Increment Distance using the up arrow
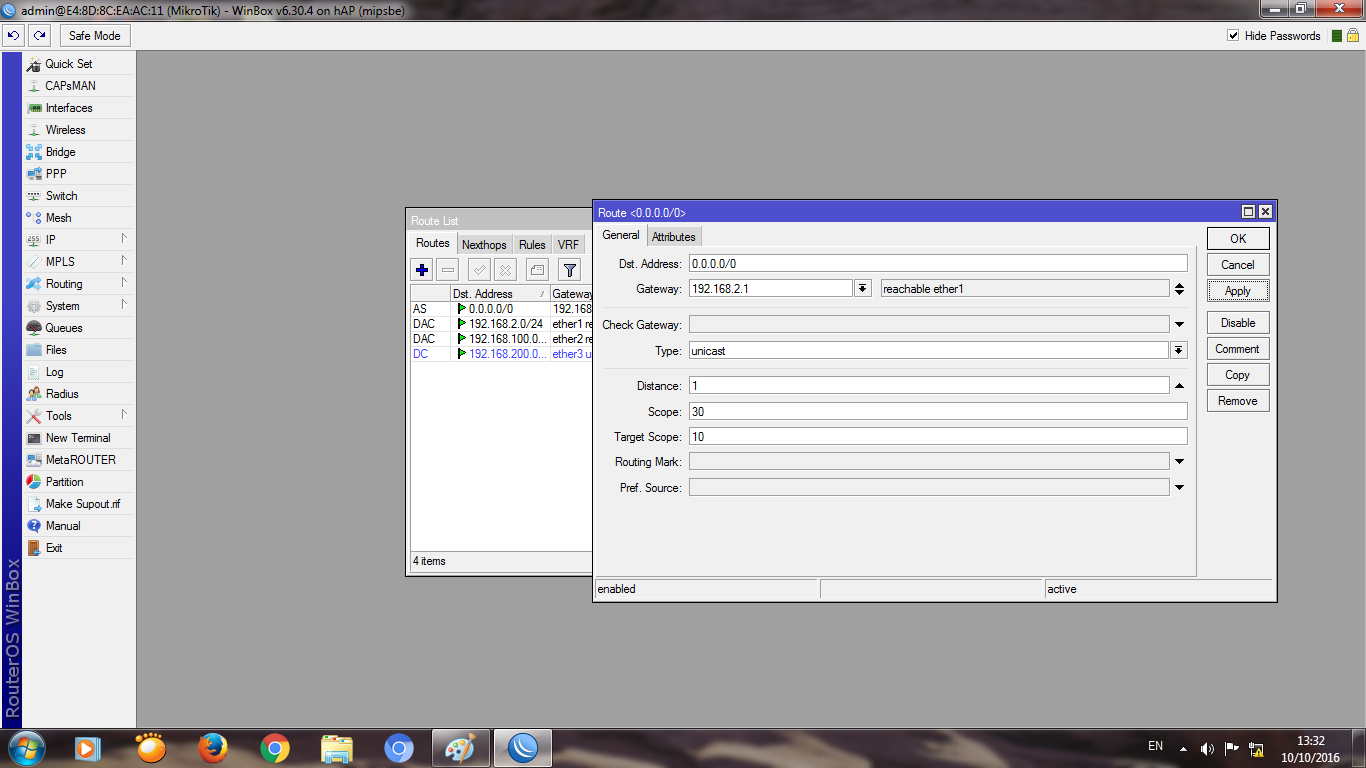This screenshot has width=1366, height=768. [1178, 384]
